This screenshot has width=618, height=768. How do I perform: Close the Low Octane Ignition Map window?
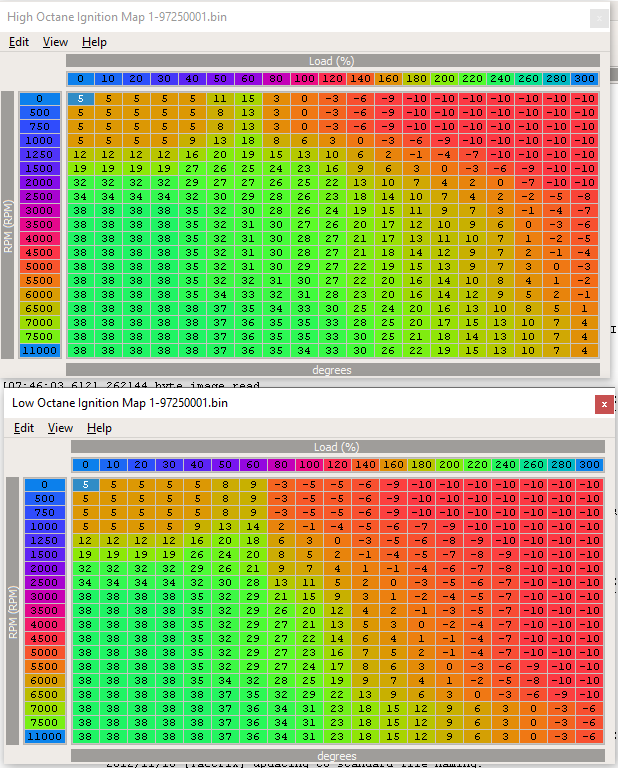click(603, 404)
